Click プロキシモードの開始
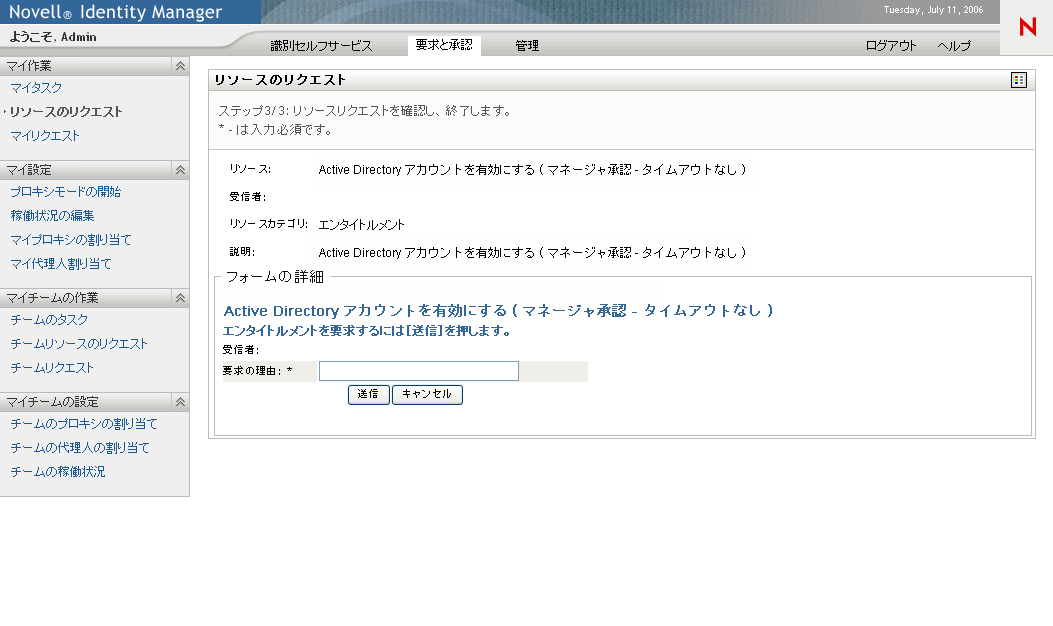 [x=66, y=192]
